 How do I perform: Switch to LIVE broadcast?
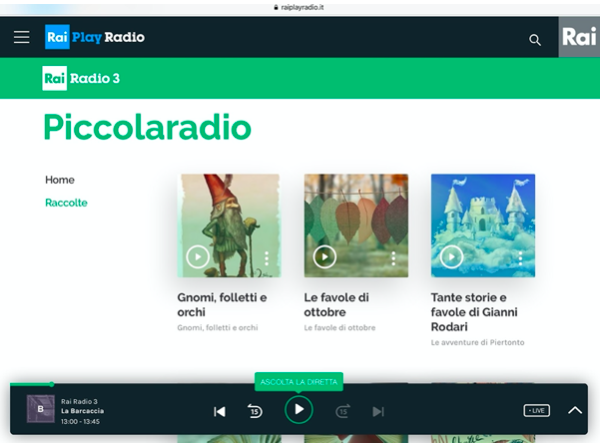coord(536,410)
